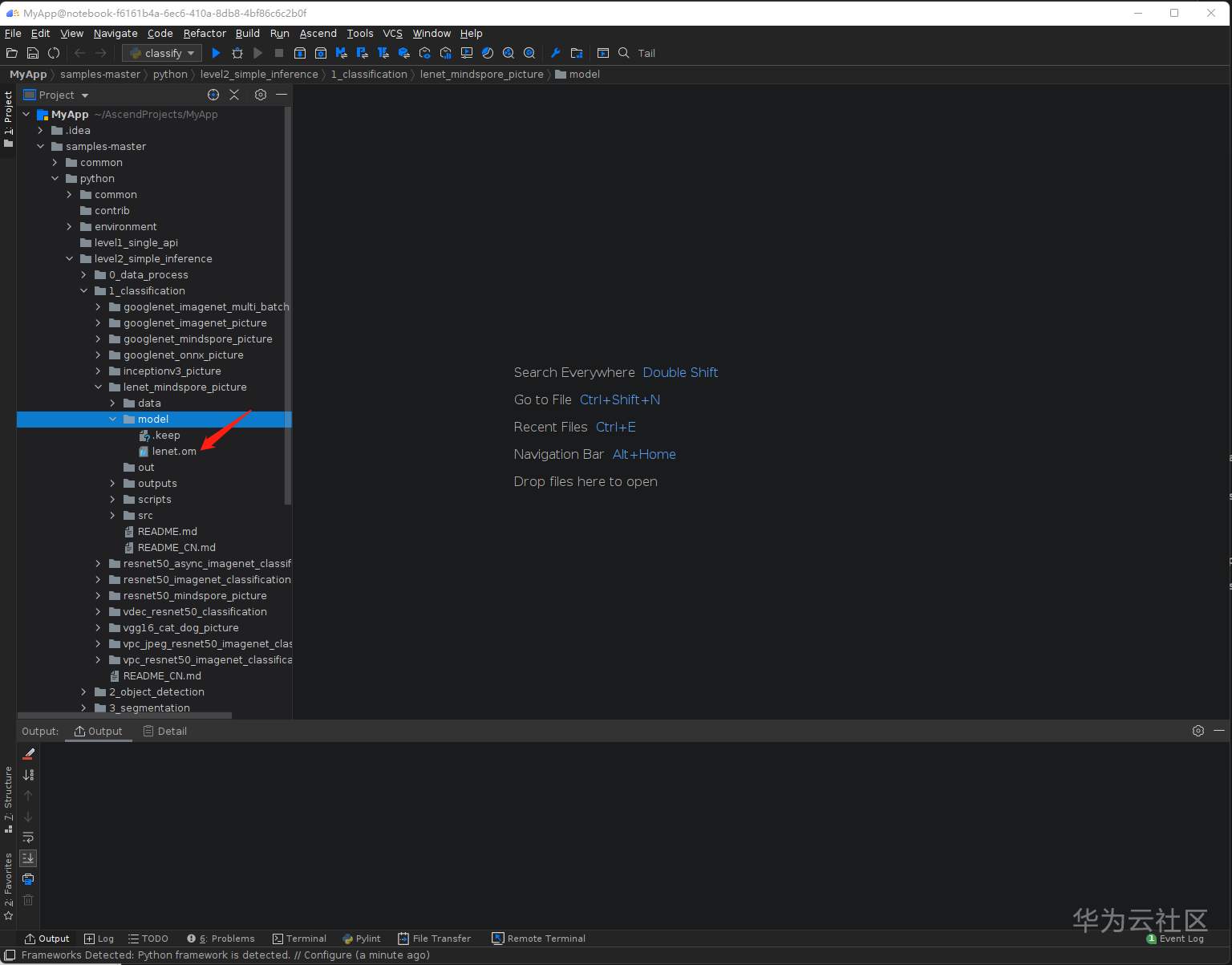Locate opened file with the crosshair icon
The height and width of the screenshot is (965, 1232).
[213, 95]
